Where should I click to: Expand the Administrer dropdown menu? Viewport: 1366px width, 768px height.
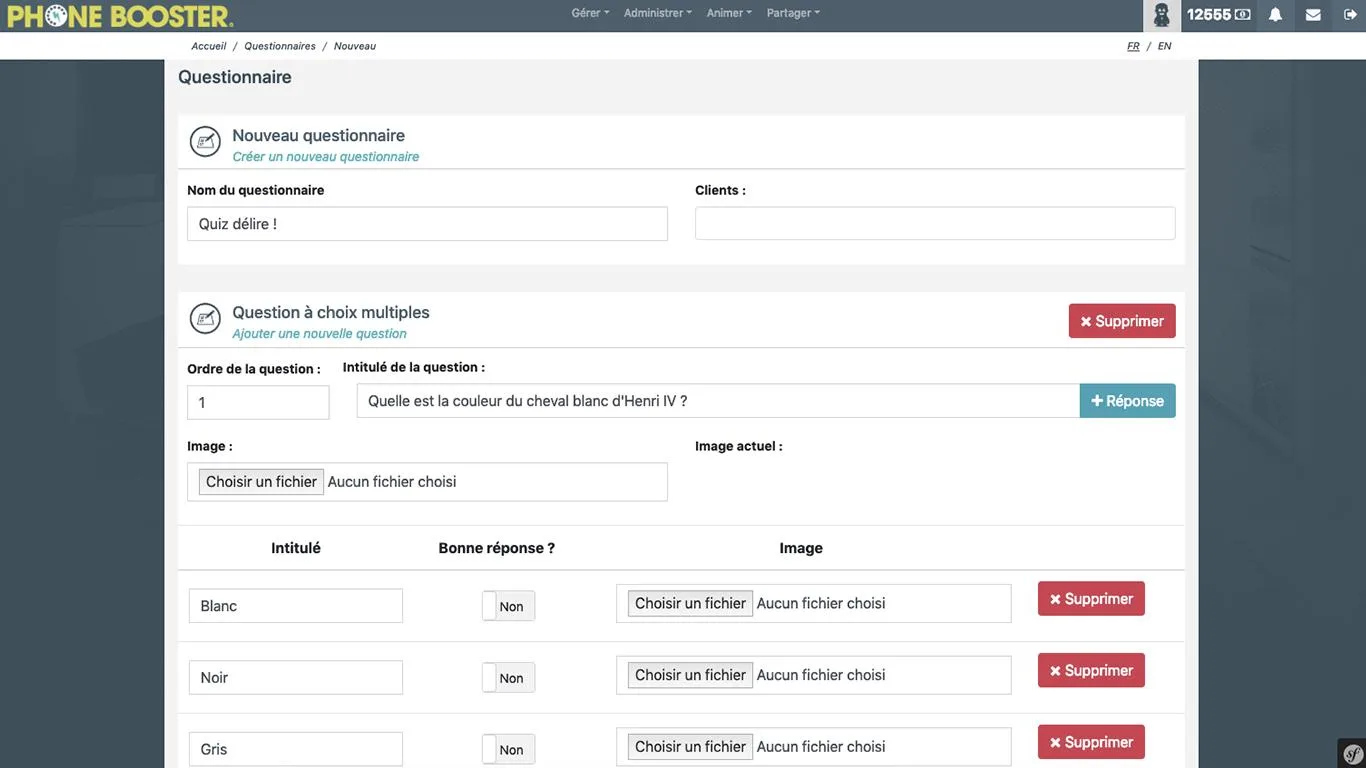(x=658, y=13)
